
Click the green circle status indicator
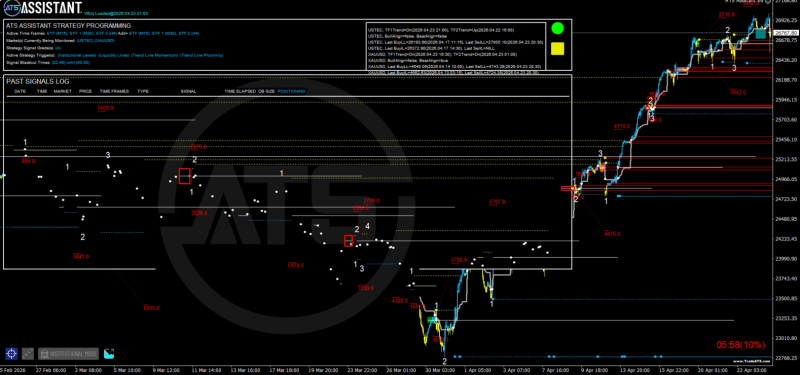point(558,28)
